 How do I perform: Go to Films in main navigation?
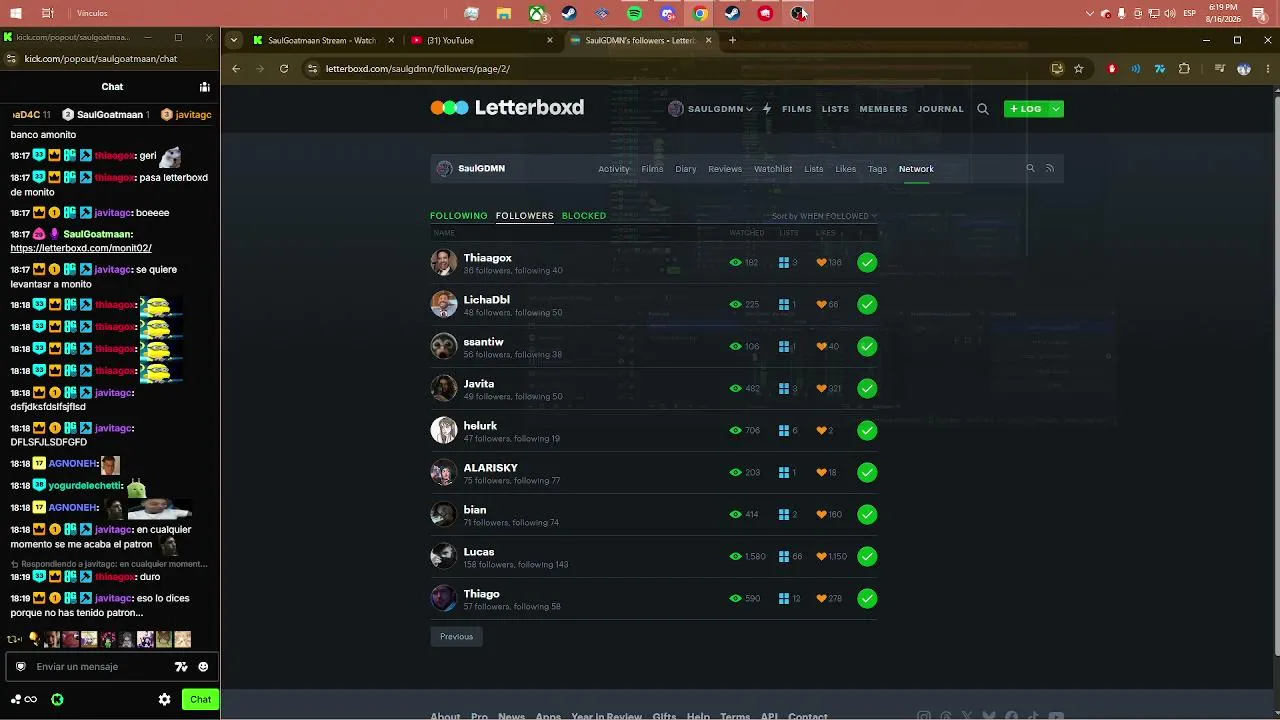click(797, 109)
